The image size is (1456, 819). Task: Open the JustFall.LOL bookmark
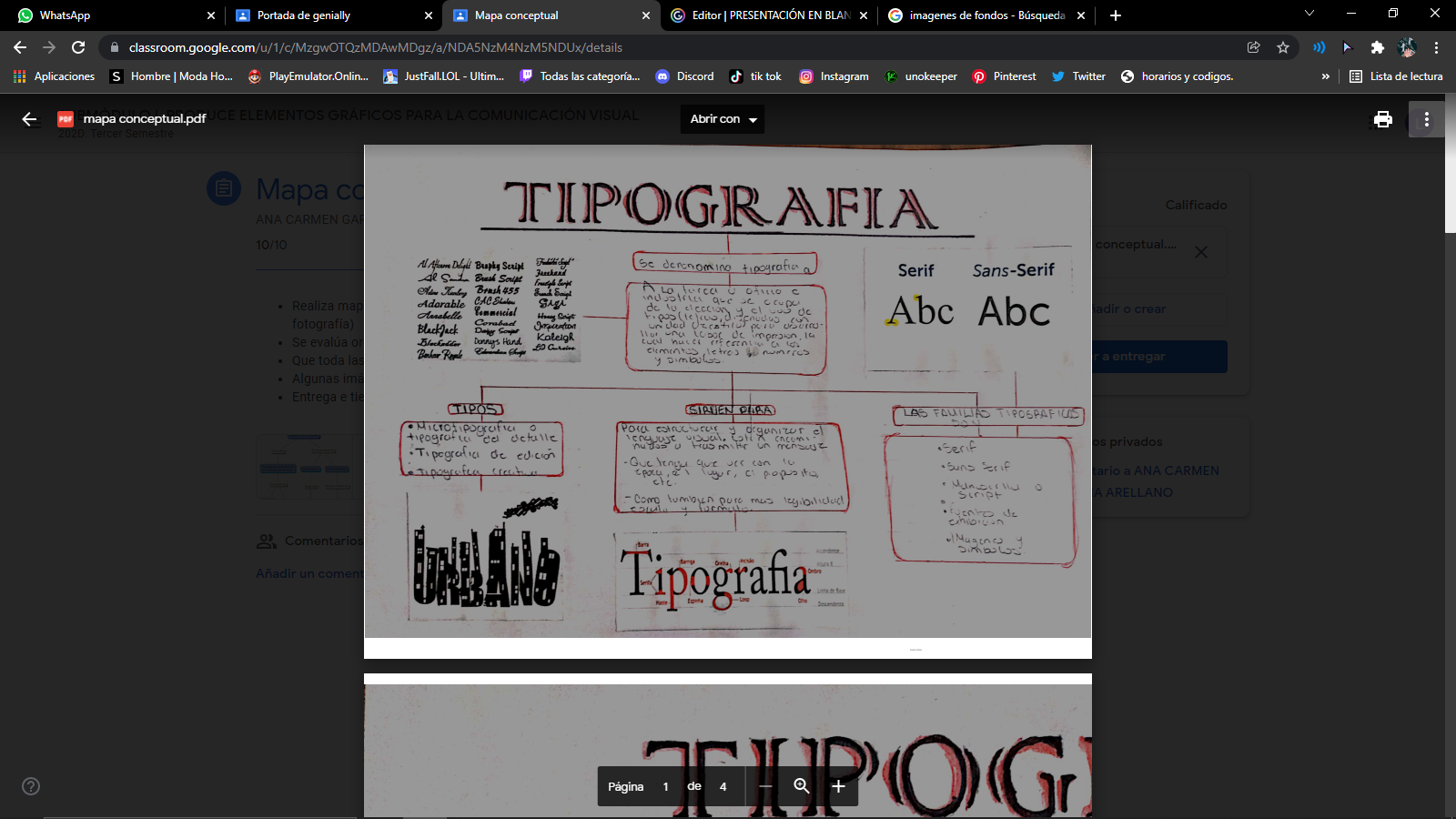[x=444, y=76]
